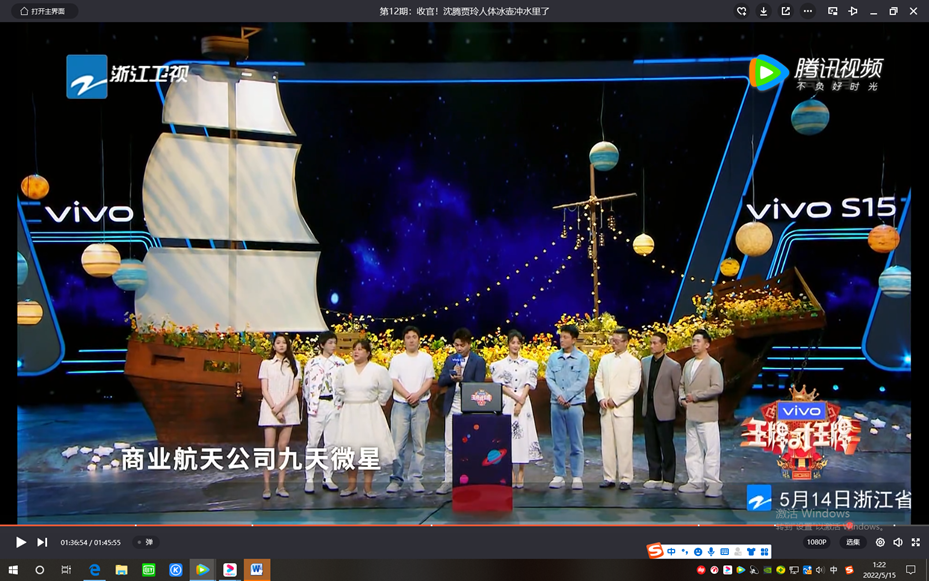Open Kugou music from taskbar
The height and width of the screenshot is (581, 929).
point(175,570)
